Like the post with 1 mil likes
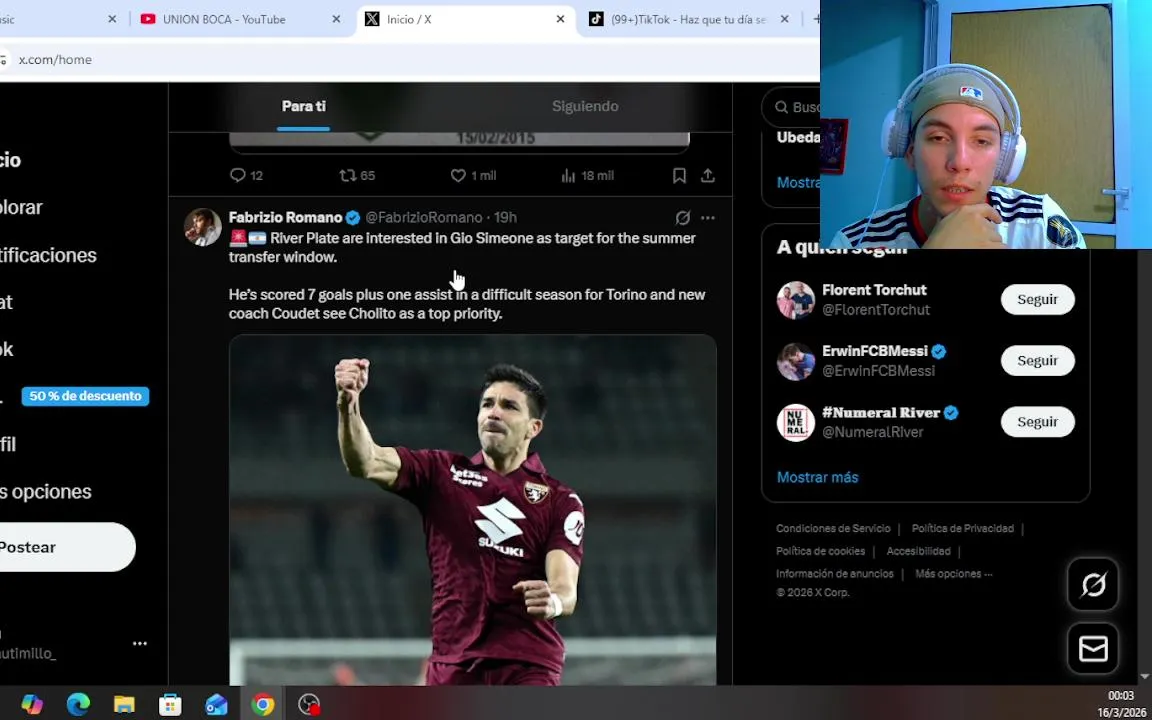 pos(473,176)
